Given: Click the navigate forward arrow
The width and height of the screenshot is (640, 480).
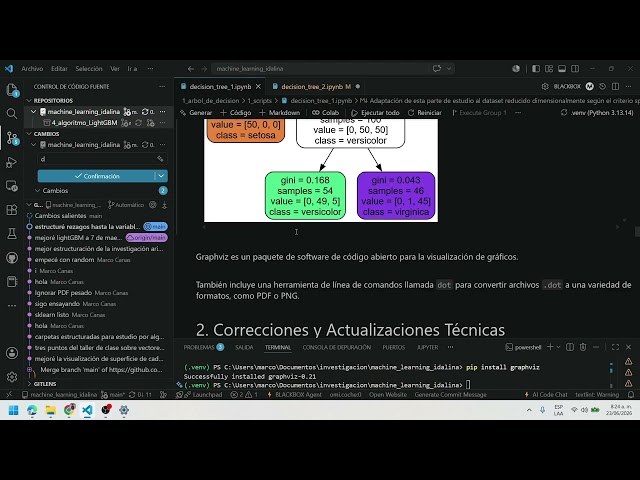Looking at the screenshot, I should pos(204,69).
